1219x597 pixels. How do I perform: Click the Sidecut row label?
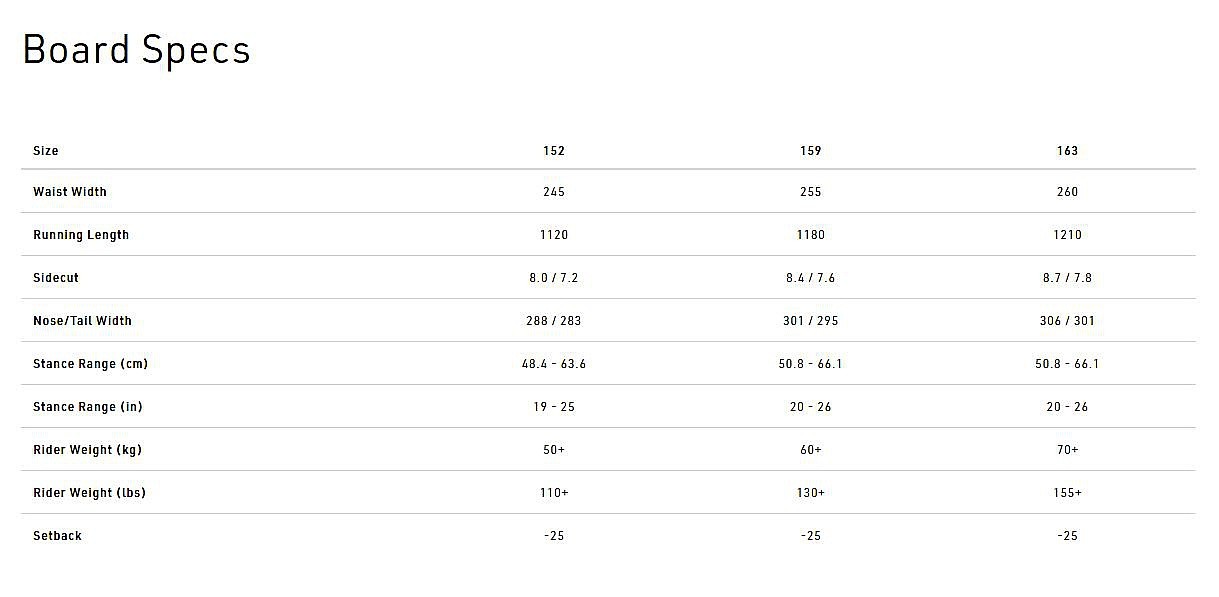pyautogui.click(x=56, y=278)
